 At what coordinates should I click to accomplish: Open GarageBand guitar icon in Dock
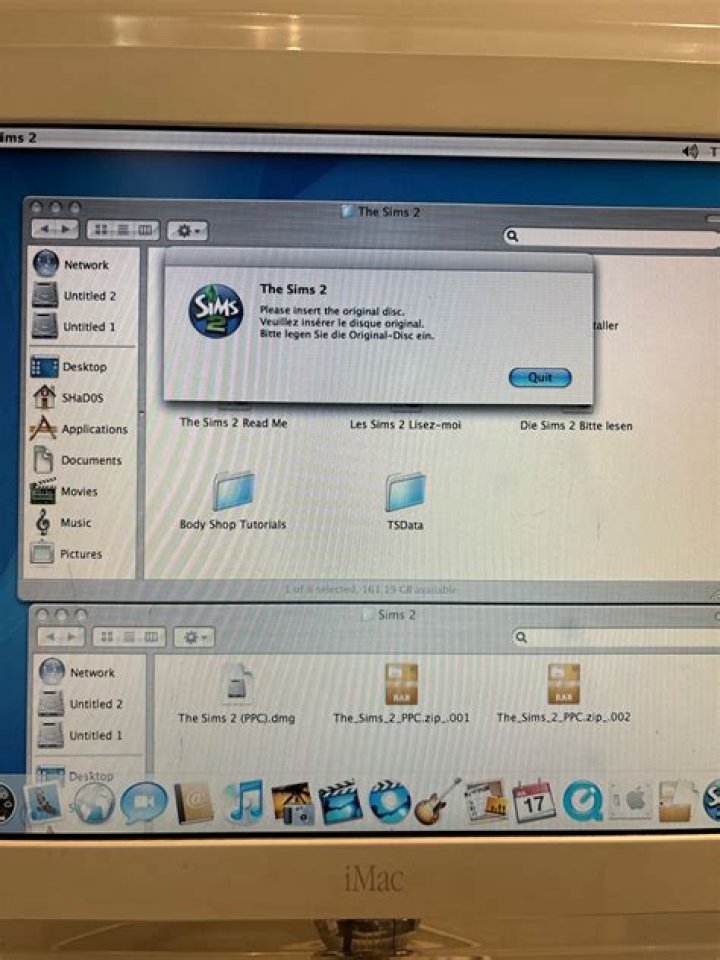(437, 802)
